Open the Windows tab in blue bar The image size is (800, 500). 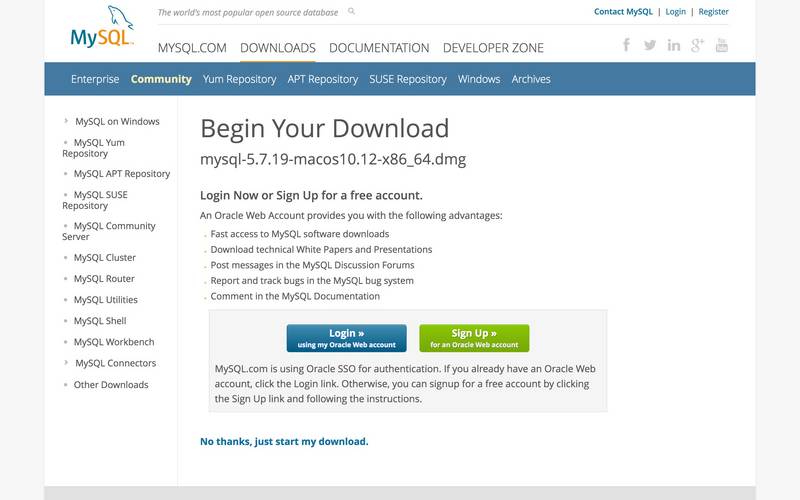479,79
